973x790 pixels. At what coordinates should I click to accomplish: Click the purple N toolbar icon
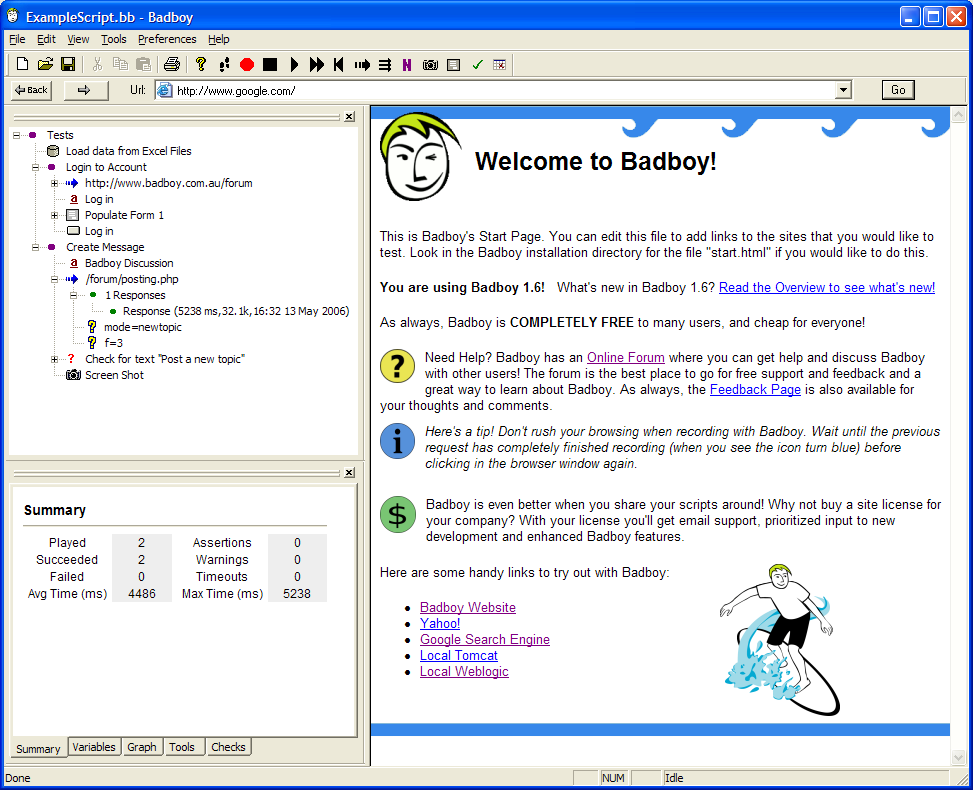[407, 65]
